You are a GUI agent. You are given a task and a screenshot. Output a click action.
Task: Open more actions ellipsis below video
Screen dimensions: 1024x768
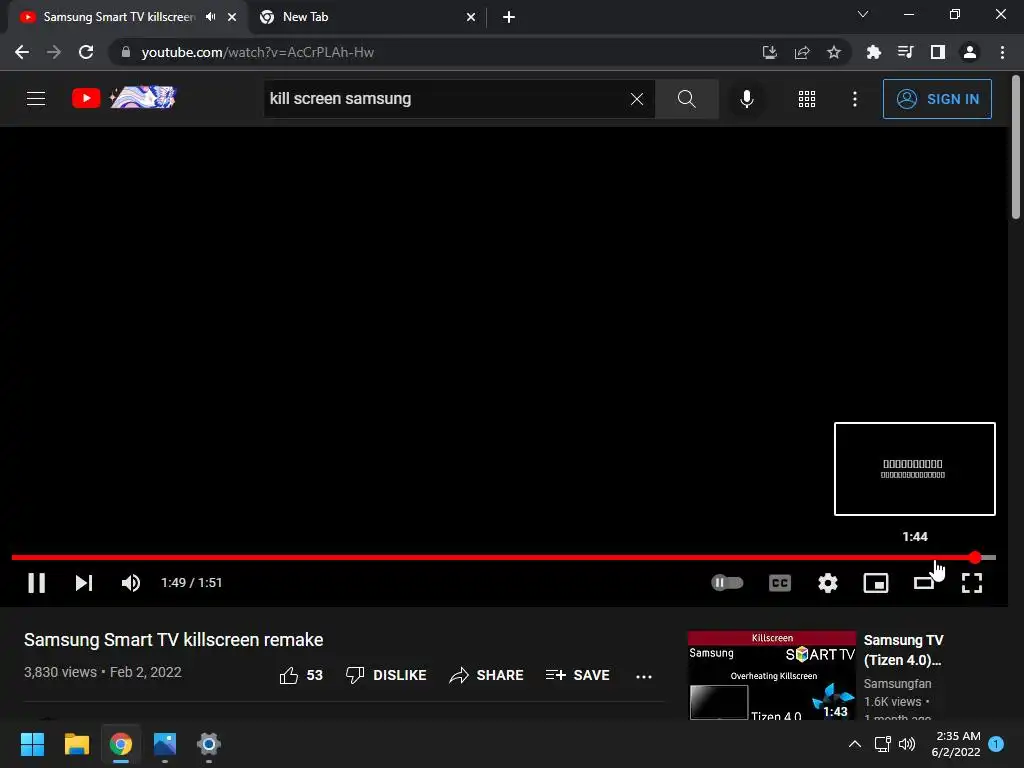tap(644, 677)
